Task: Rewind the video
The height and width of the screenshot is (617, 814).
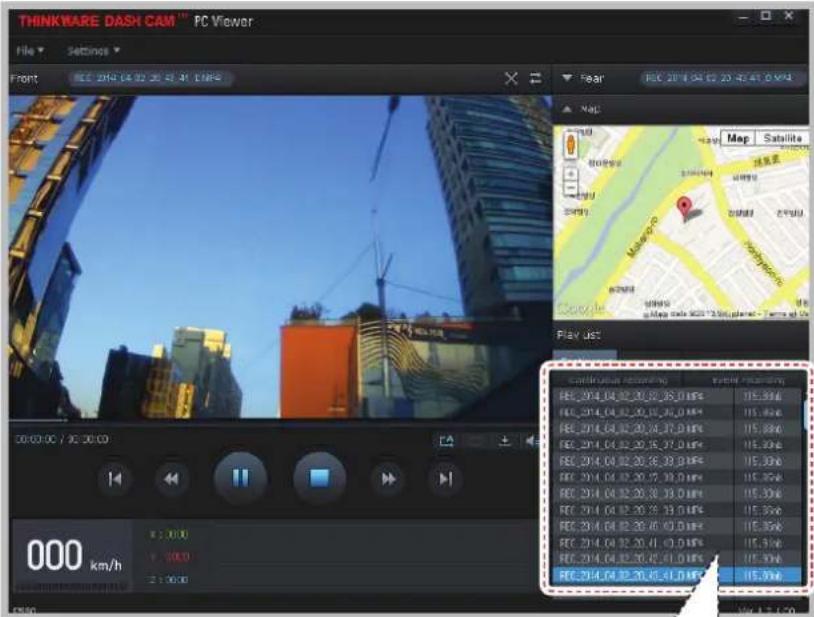Action: click(x=171, y=478)
